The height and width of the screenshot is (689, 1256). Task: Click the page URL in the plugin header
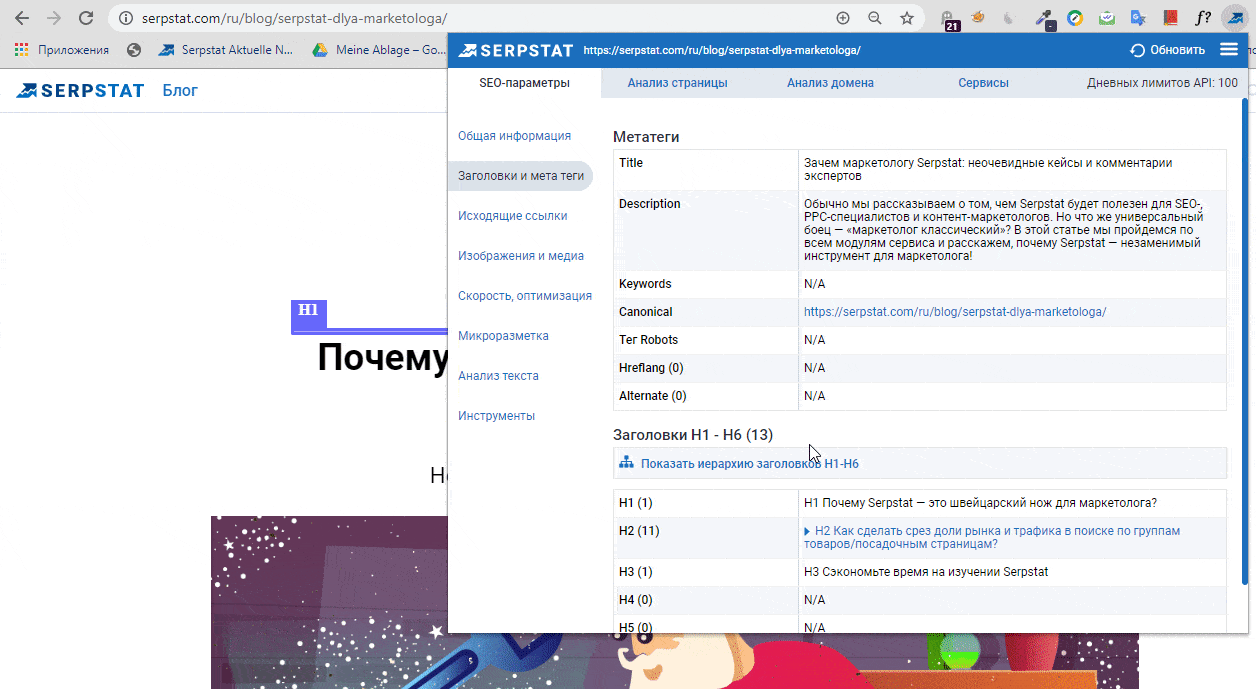tap(721, 50)
